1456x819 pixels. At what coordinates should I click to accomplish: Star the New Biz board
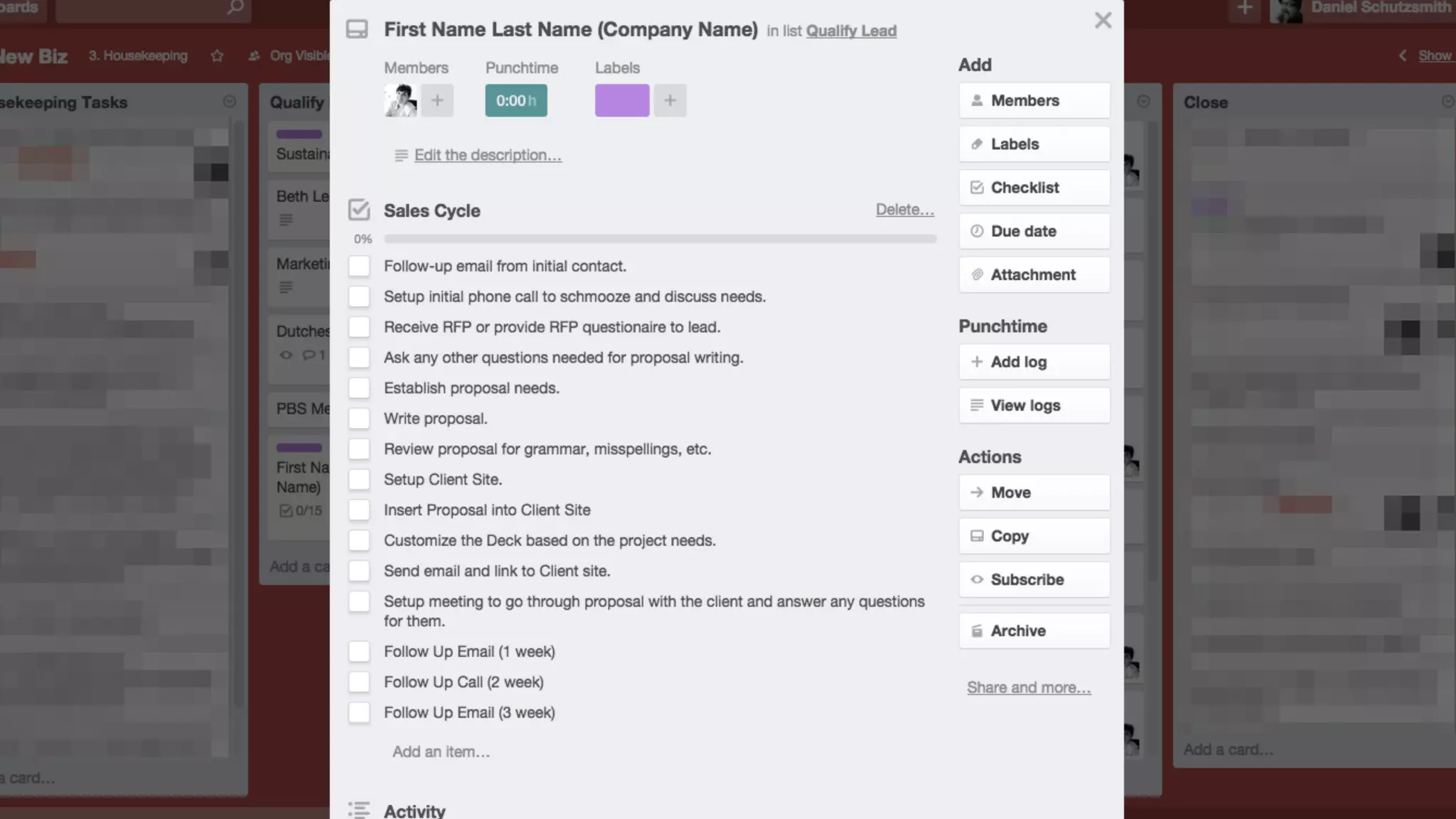point(218,55)
